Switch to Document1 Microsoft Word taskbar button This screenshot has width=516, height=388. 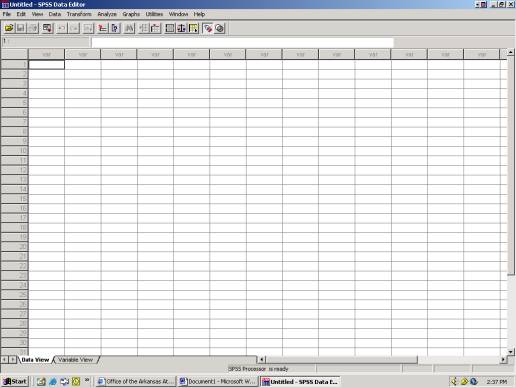tap(218, 381)
